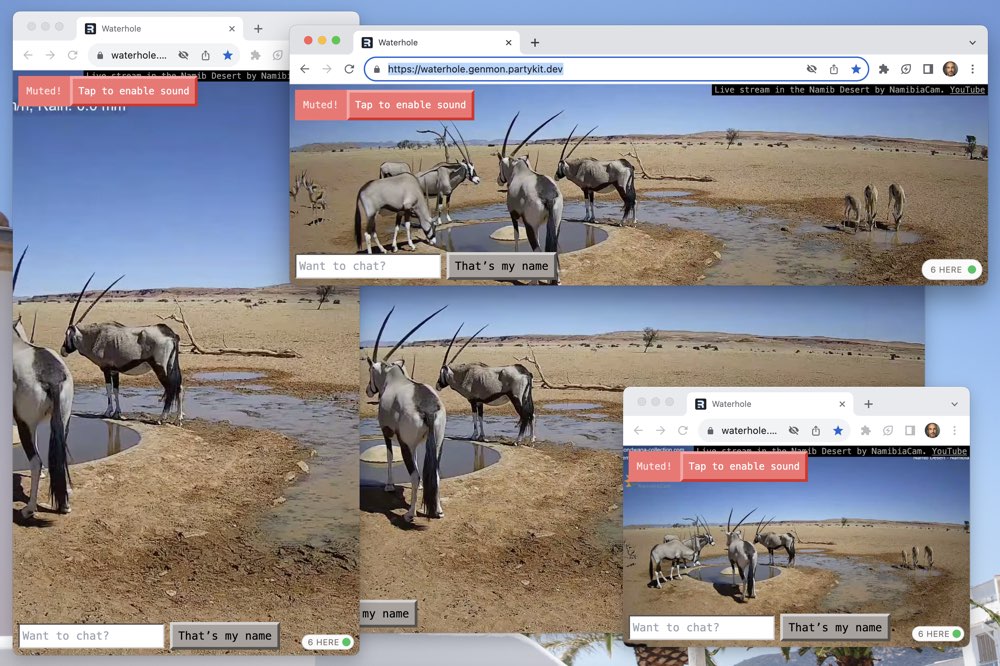The height and width of the screenshot is (666, 1000).
Task: Open the share icon in the left window's address bar
Action: click(205, 56)
